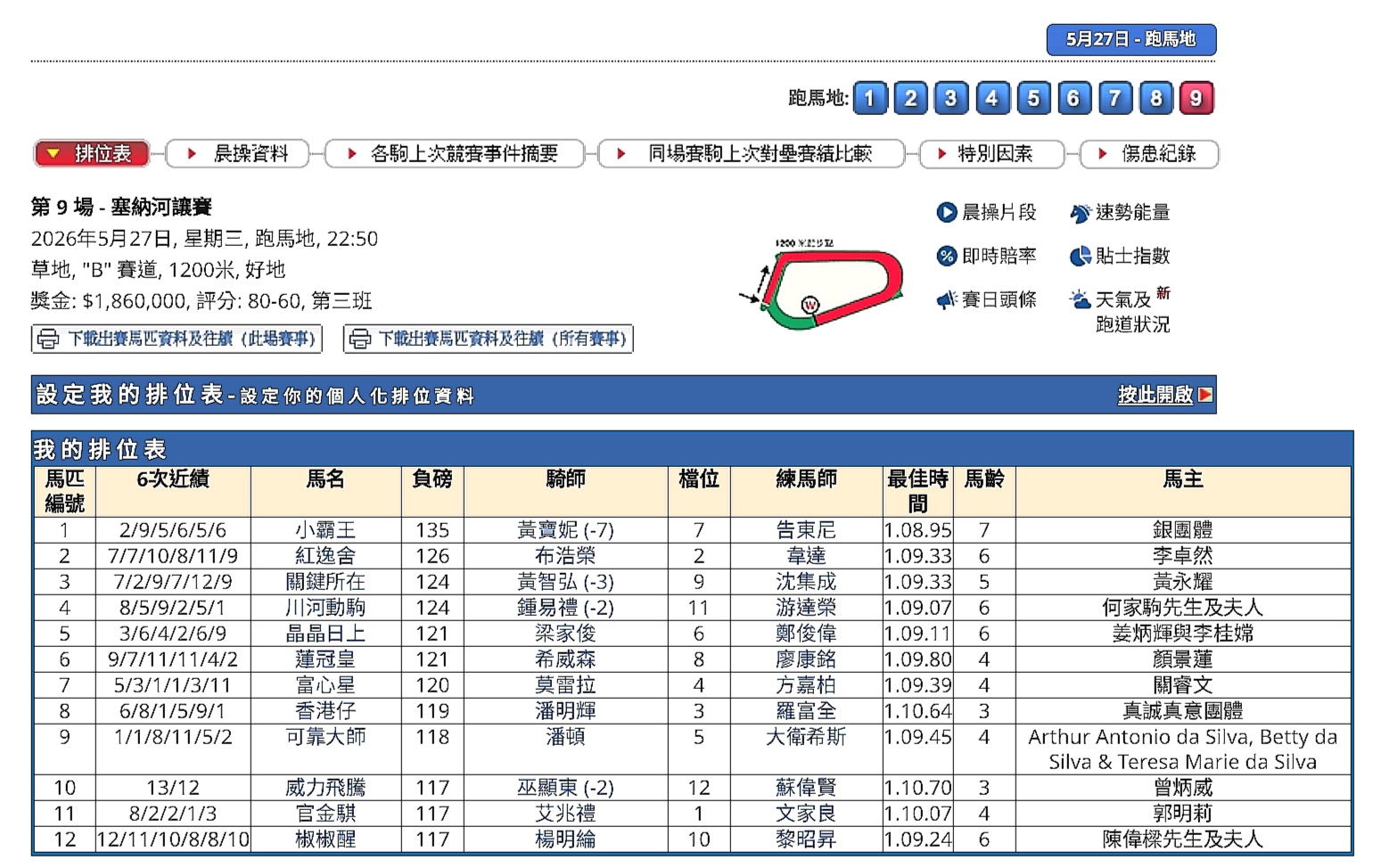Click the 賽日頭條 link text
Image resolution: width=1398 pixels, height=868 pixels.
pyautogui.click(x=999, y=299)
